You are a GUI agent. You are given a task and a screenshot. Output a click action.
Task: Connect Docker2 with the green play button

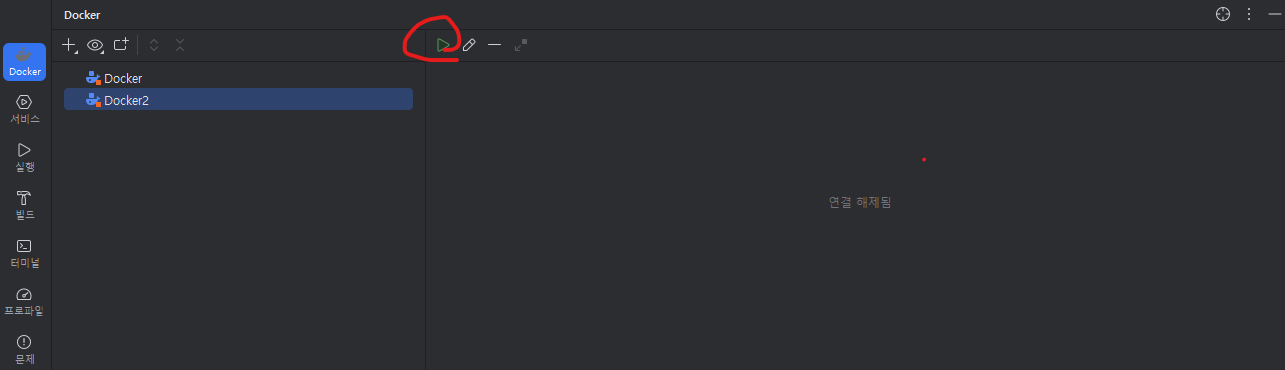(x=443, y=45)
